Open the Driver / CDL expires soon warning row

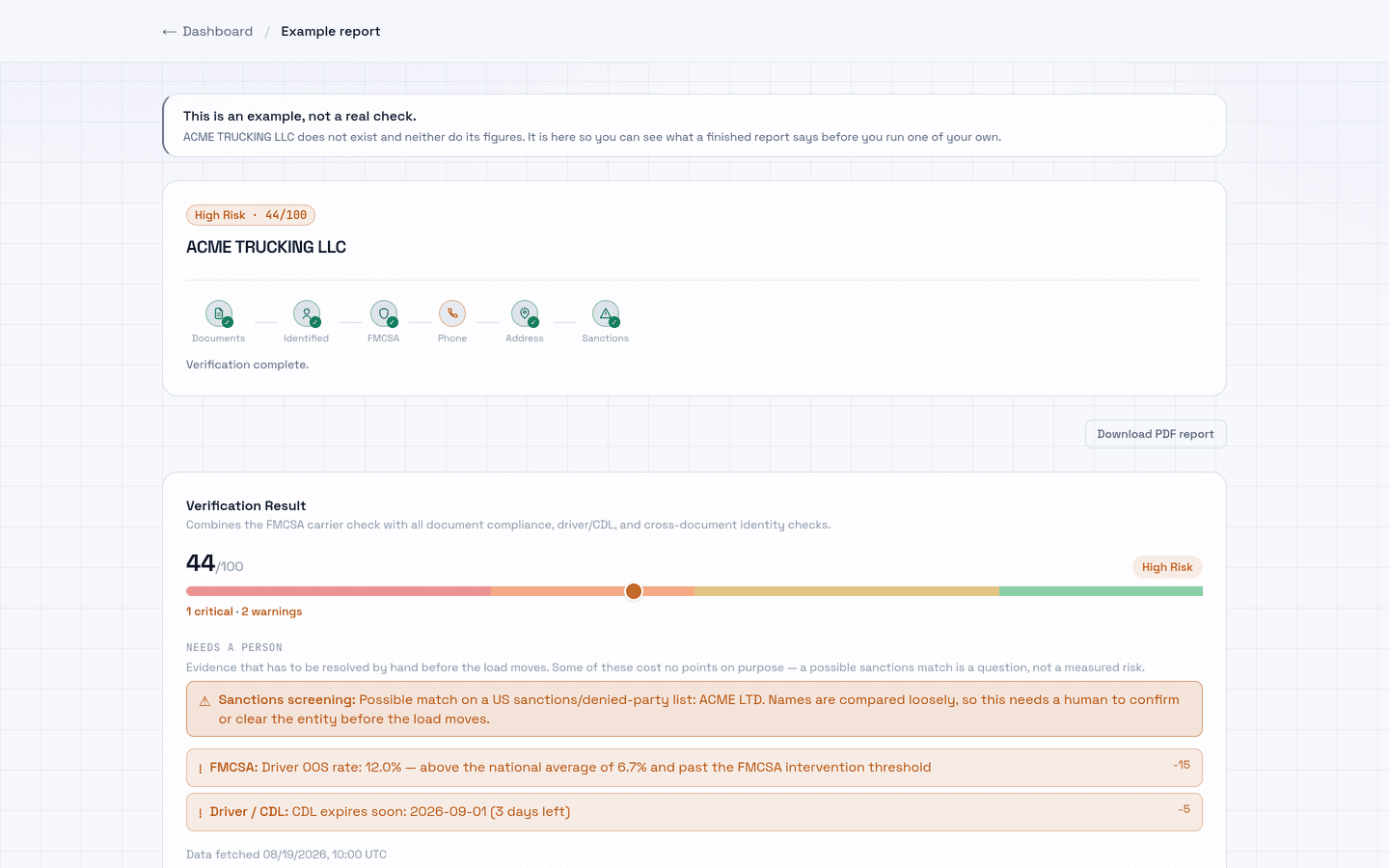694,812
